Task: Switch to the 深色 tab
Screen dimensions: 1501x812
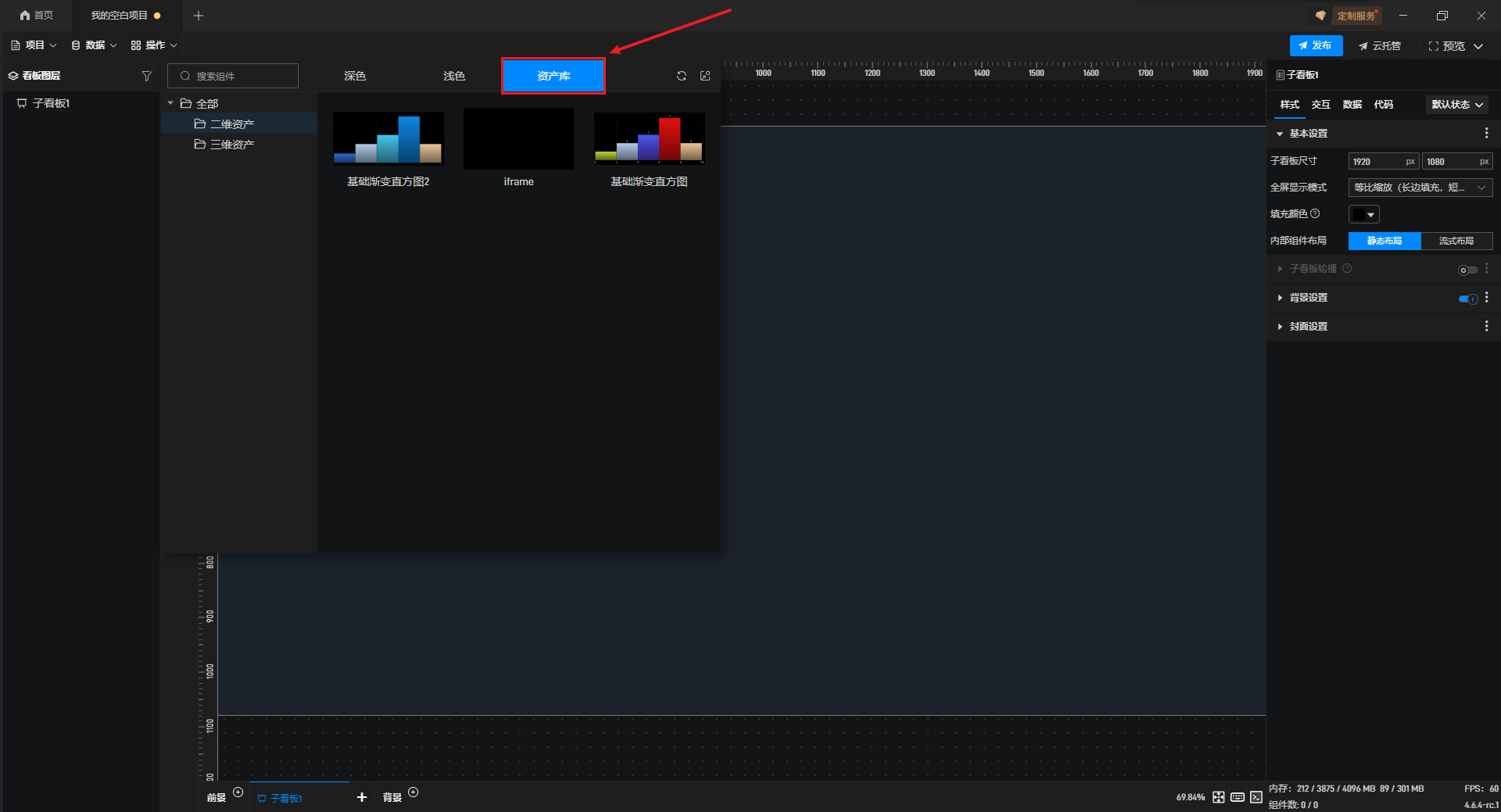Action: point(355,76)
